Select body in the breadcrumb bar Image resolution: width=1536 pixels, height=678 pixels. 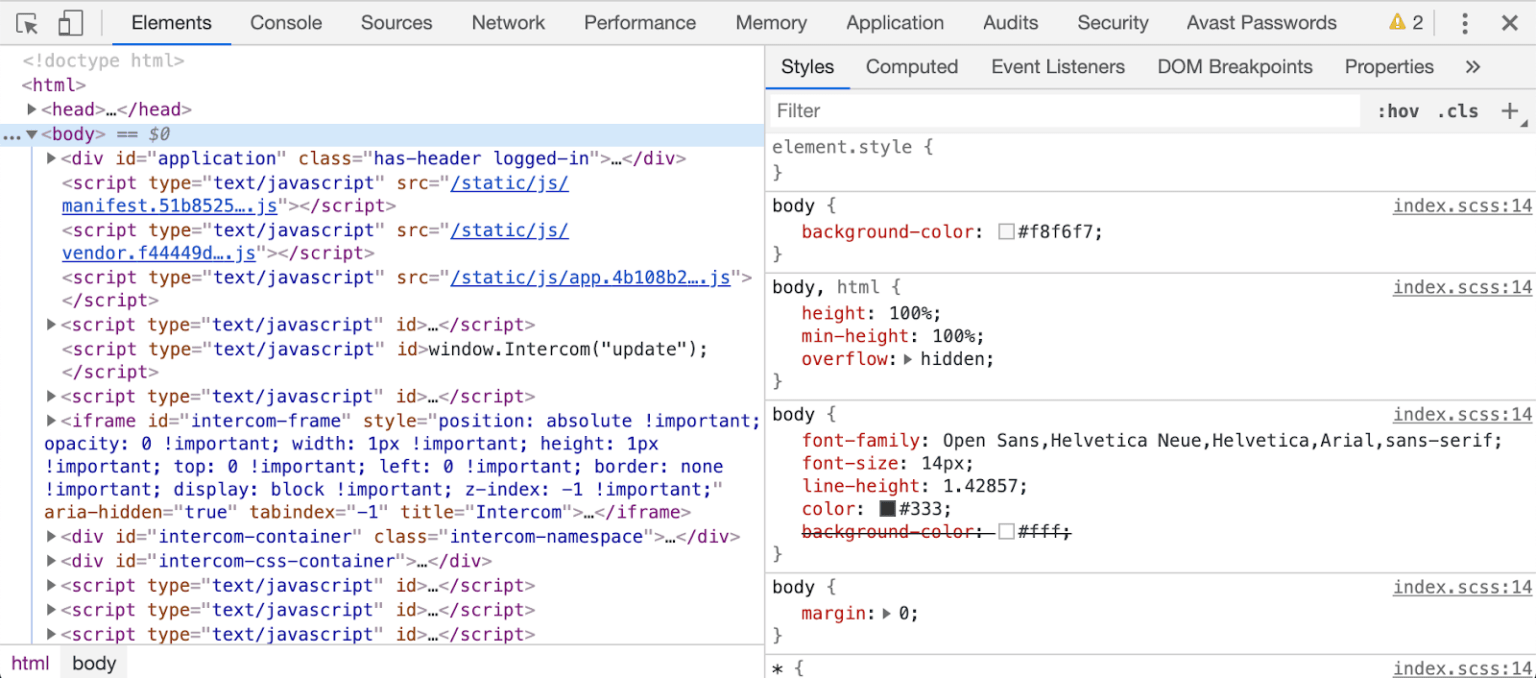[x=95, y=663]
